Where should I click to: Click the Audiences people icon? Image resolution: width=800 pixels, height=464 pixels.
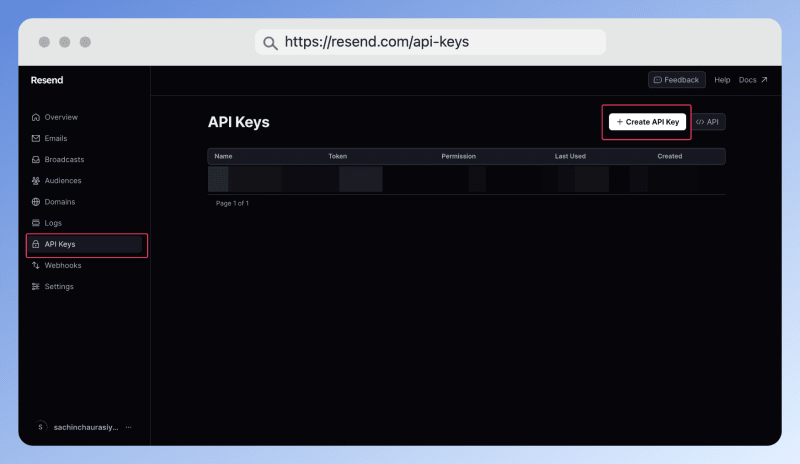[x=36, y=181]
